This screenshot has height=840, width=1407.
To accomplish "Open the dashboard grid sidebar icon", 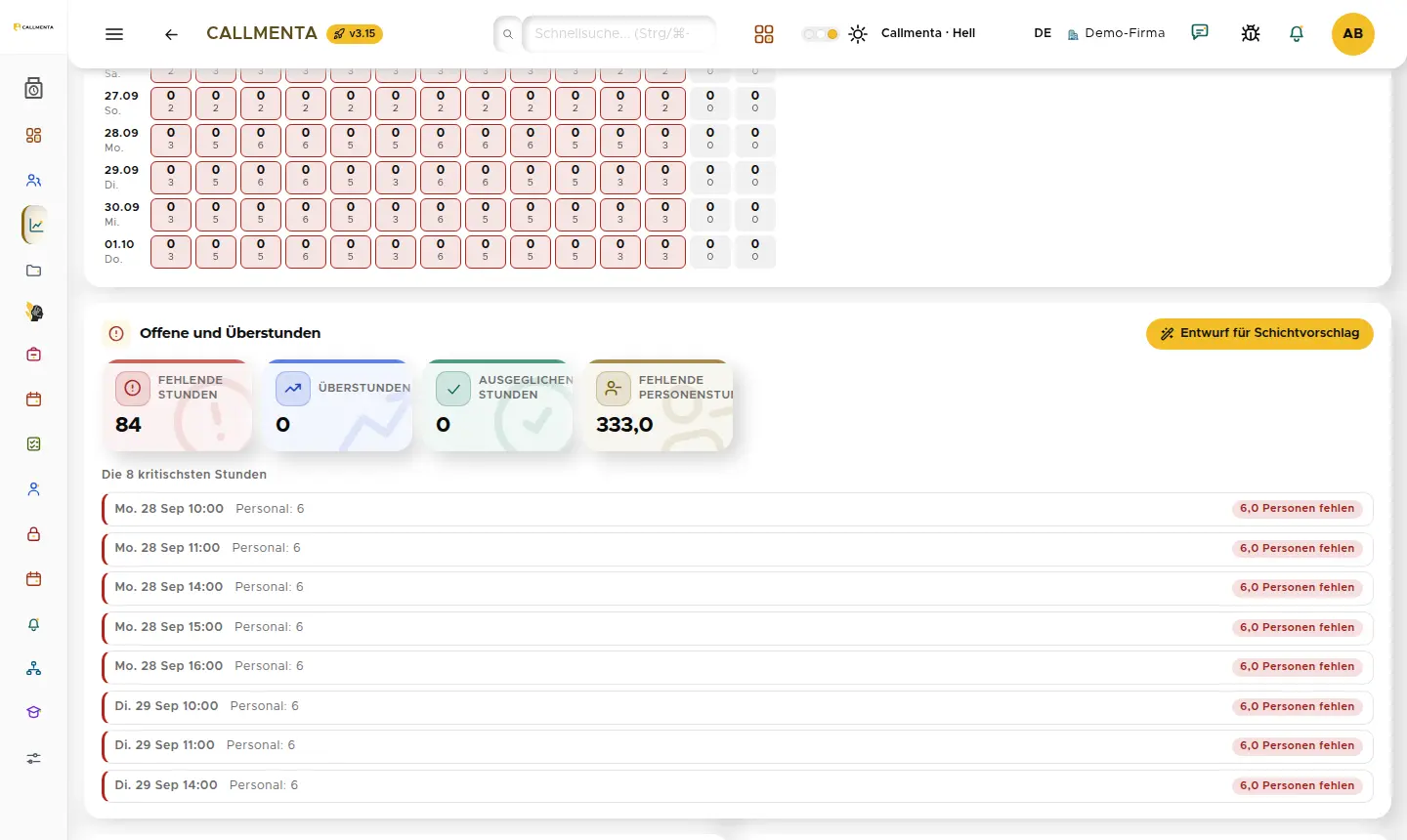I will pos(34,136).
